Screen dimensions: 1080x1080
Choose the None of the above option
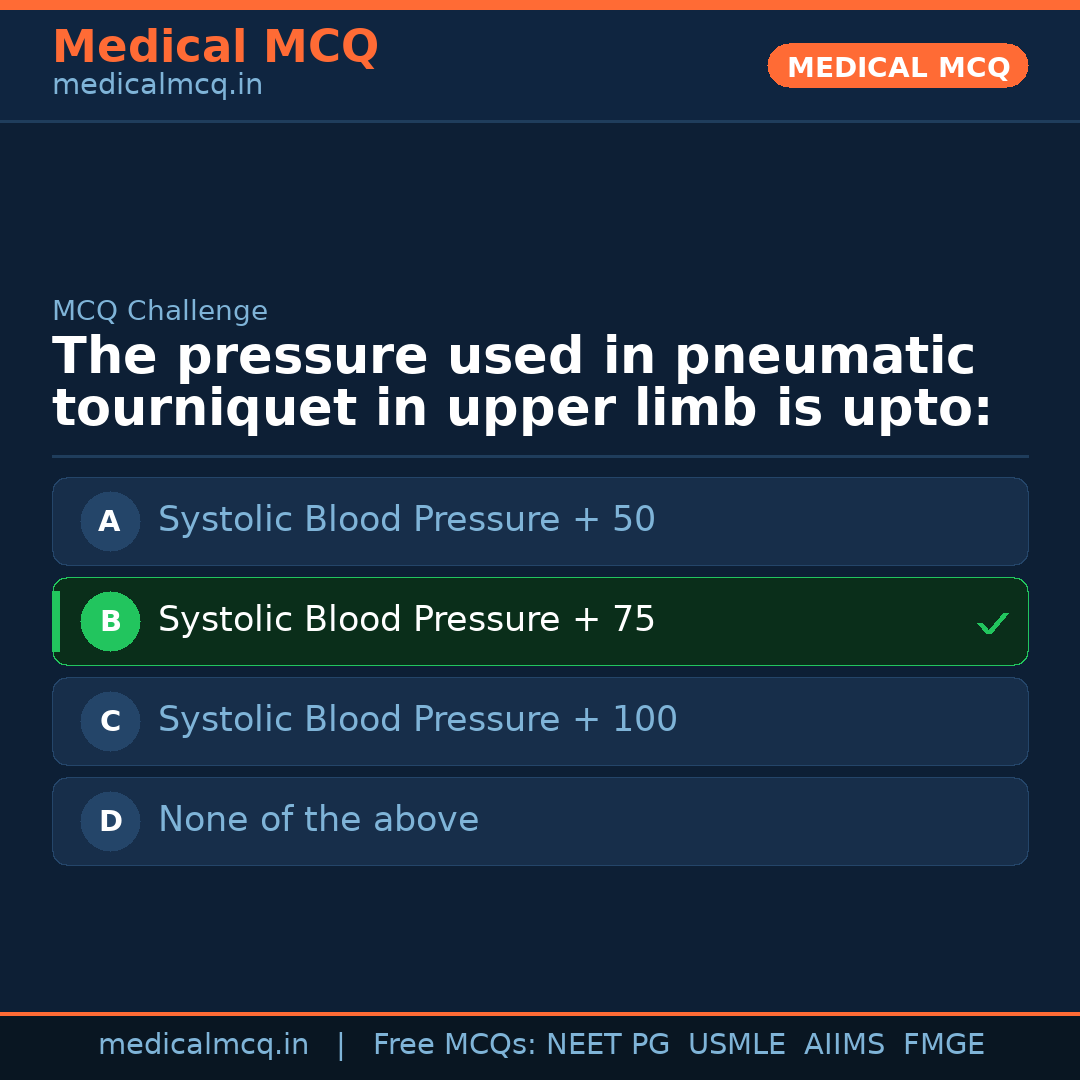click(x=318, y=820)
